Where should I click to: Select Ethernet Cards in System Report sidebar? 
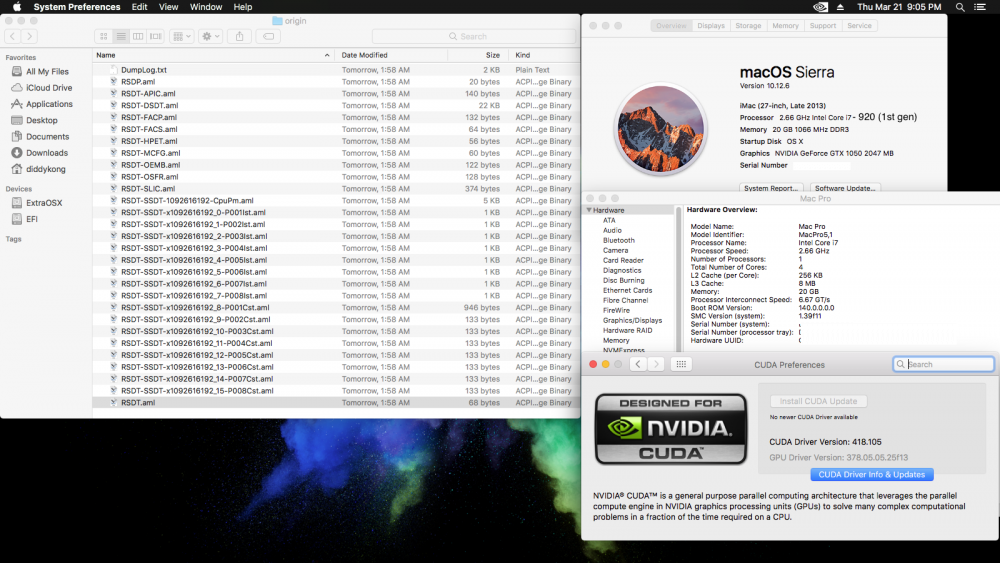(628, 291)
